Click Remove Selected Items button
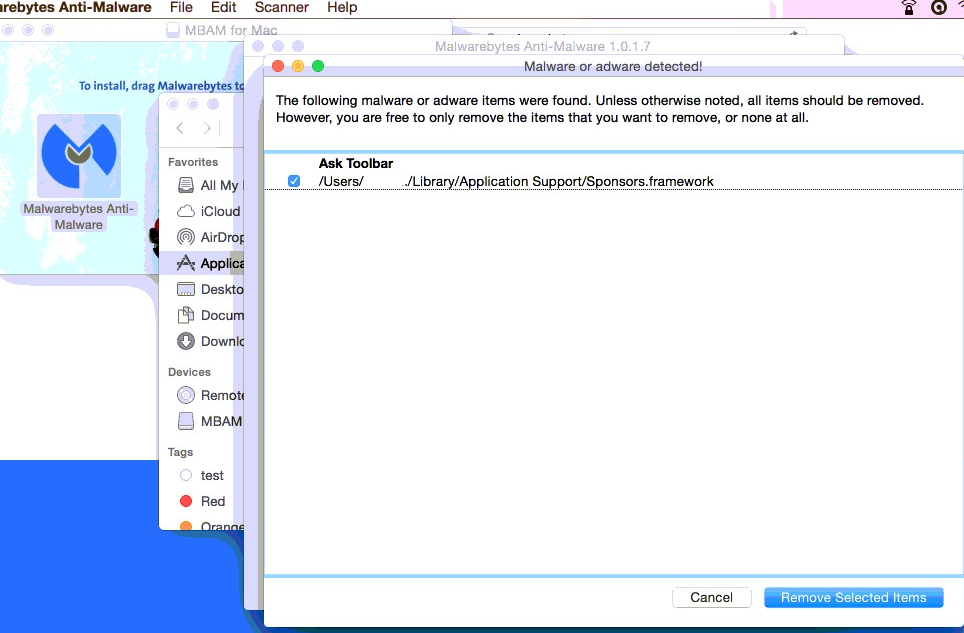 (x=853, y=597)
